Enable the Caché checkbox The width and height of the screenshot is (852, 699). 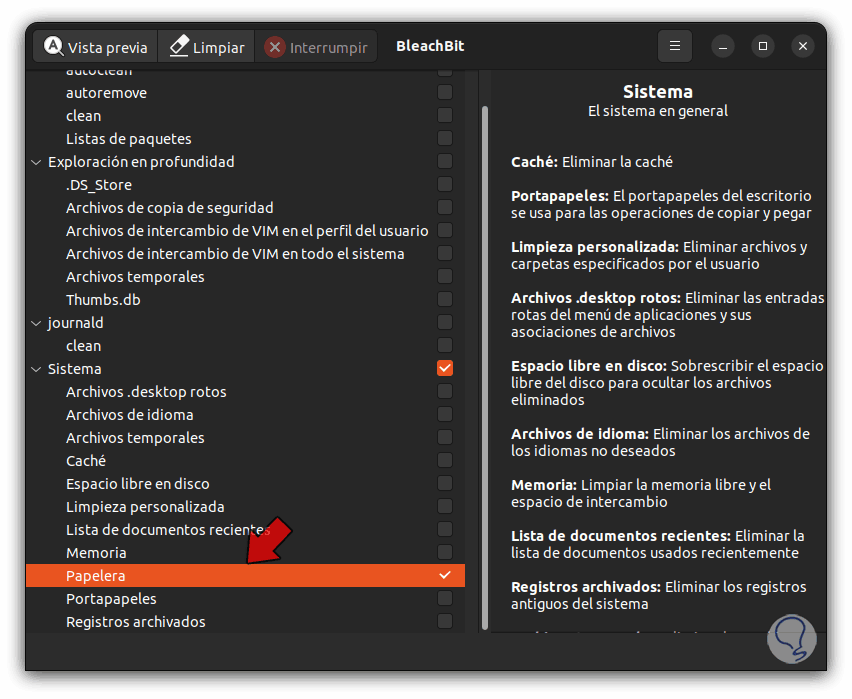point(445,460)
